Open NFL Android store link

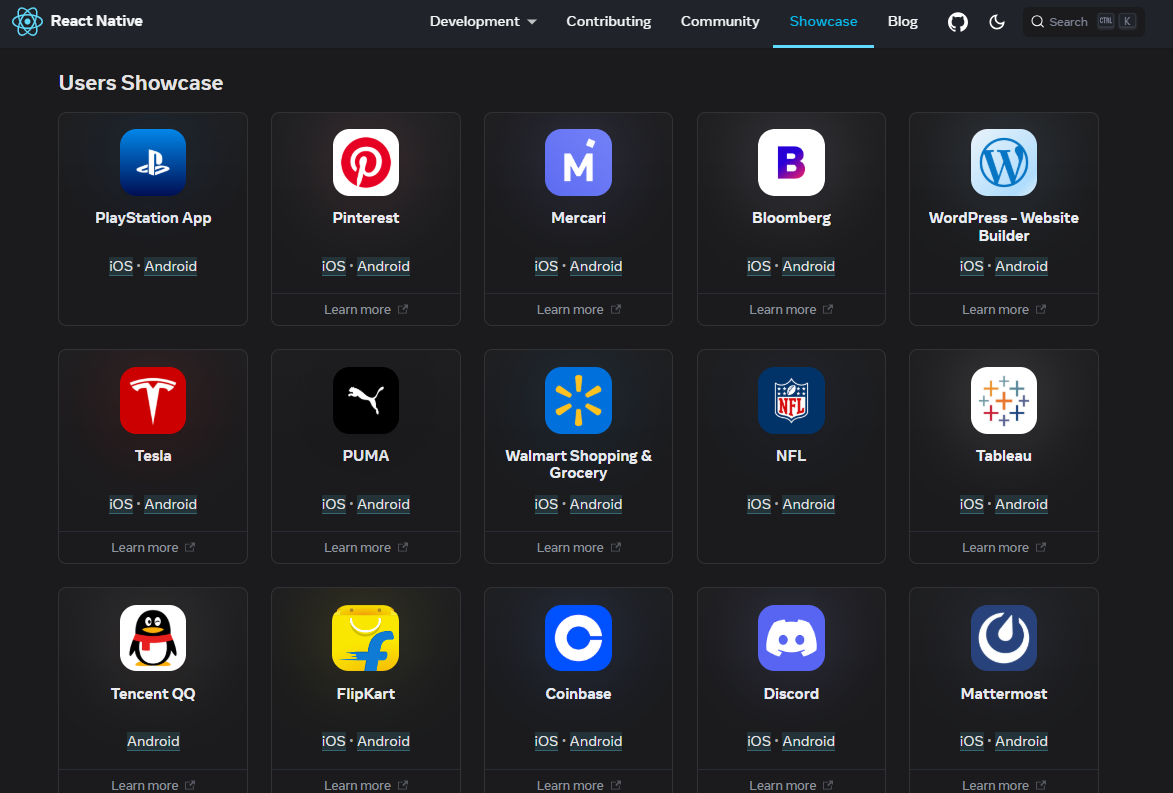click(809, 504)
